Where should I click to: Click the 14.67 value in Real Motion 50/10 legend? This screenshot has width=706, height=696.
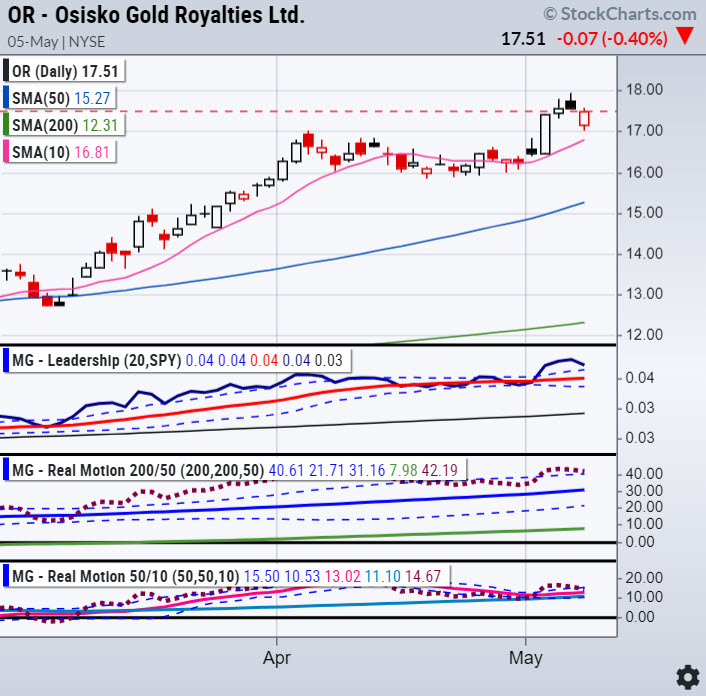point(422,576)
